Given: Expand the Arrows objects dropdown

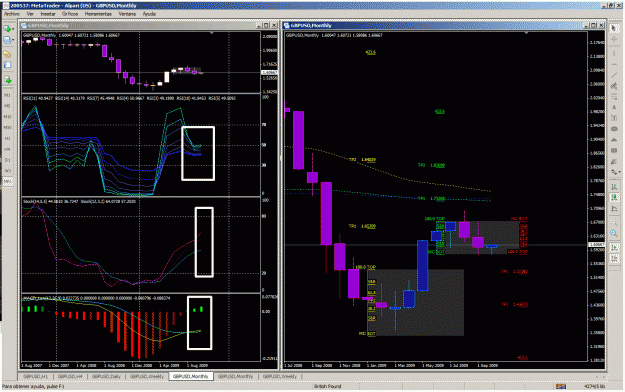Looking at the screenshot, I should (x=620, y=172).
